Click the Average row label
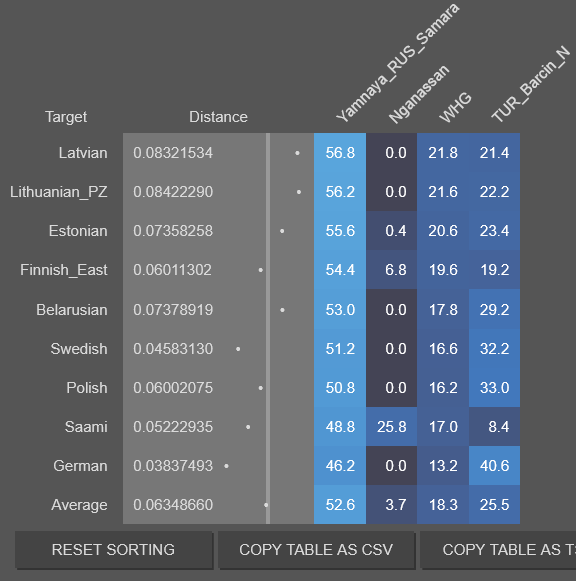576x581 pixels. (79, 505)
